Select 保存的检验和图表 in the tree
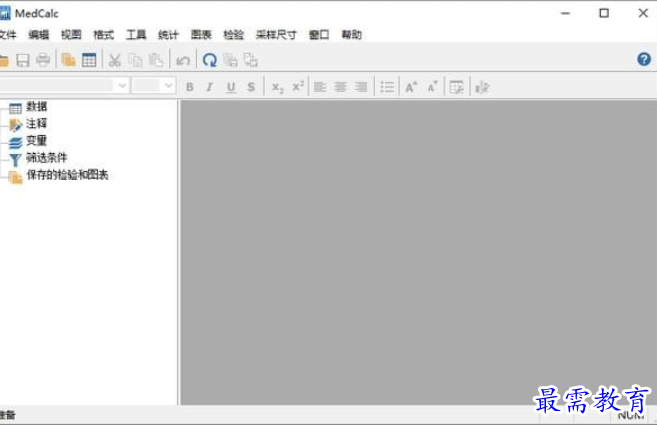The image size is (657, 432). coord(67,175)
